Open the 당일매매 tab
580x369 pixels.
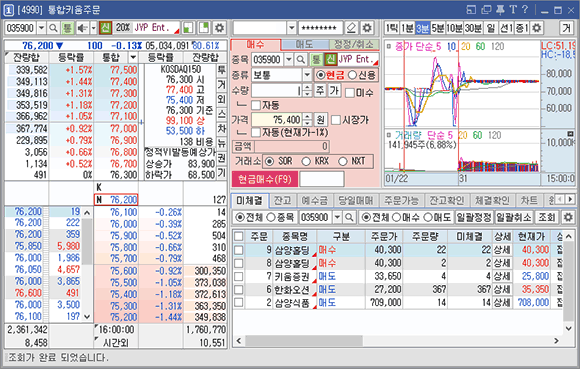[x=355, y=200]
